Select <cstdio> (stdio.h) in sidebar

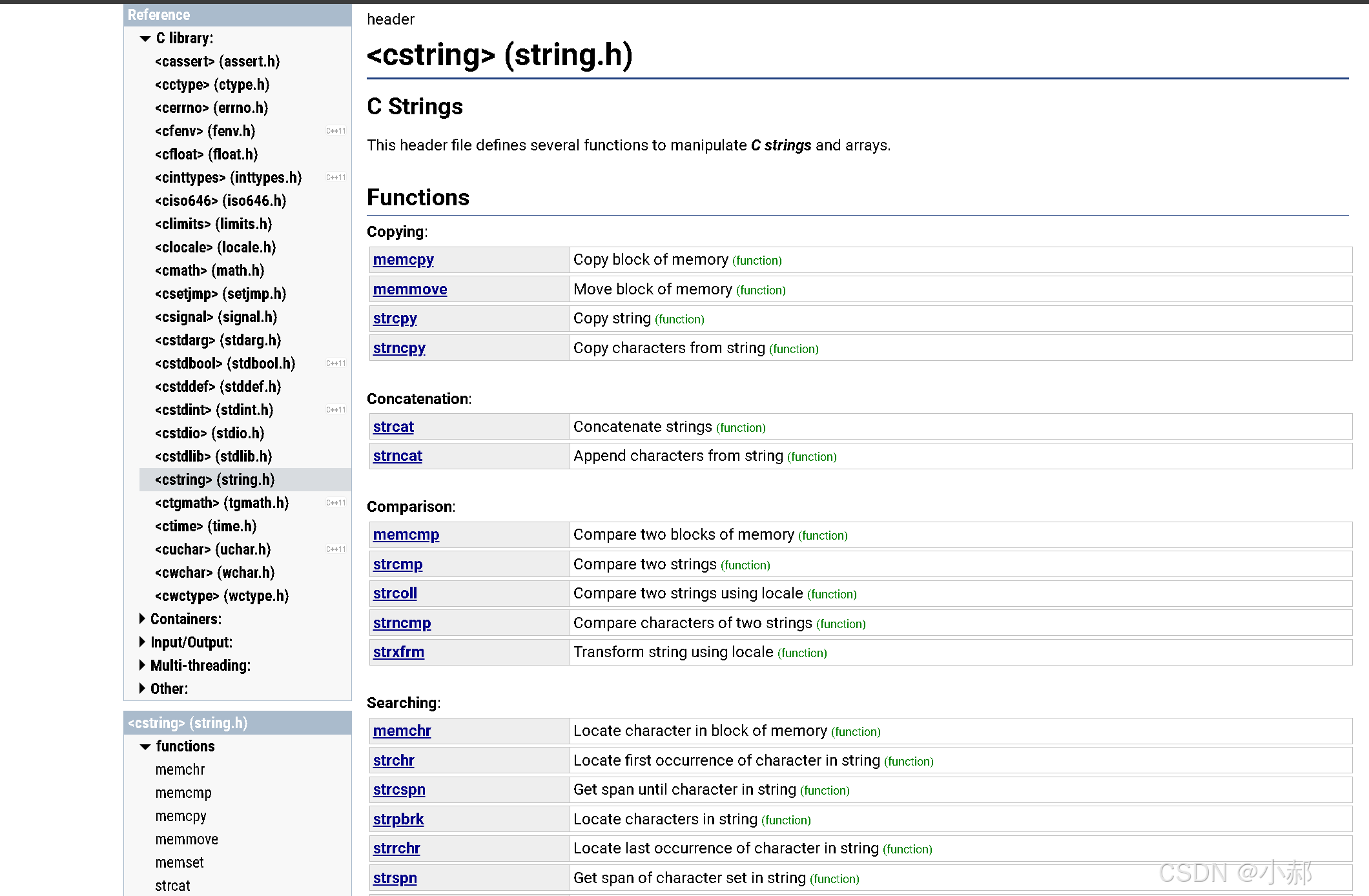click(x=209, y=433)
